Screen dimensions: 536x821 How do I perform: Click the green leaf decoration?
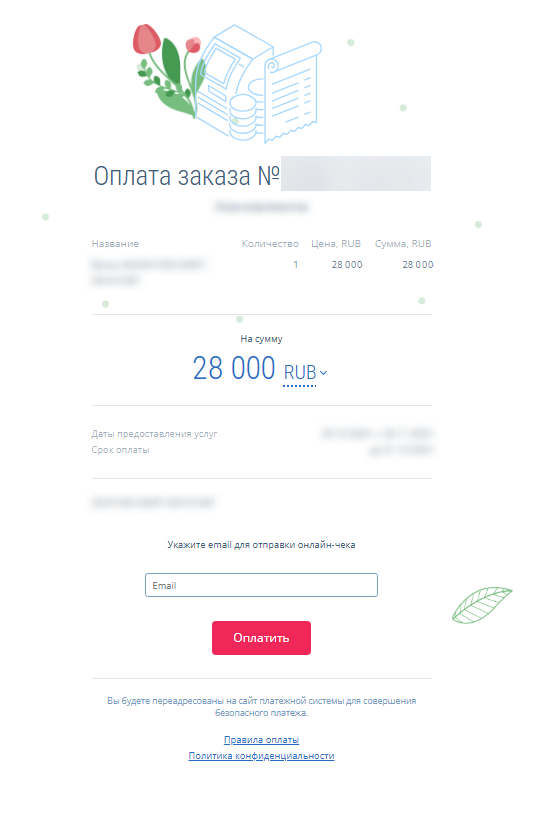[482, 605]
